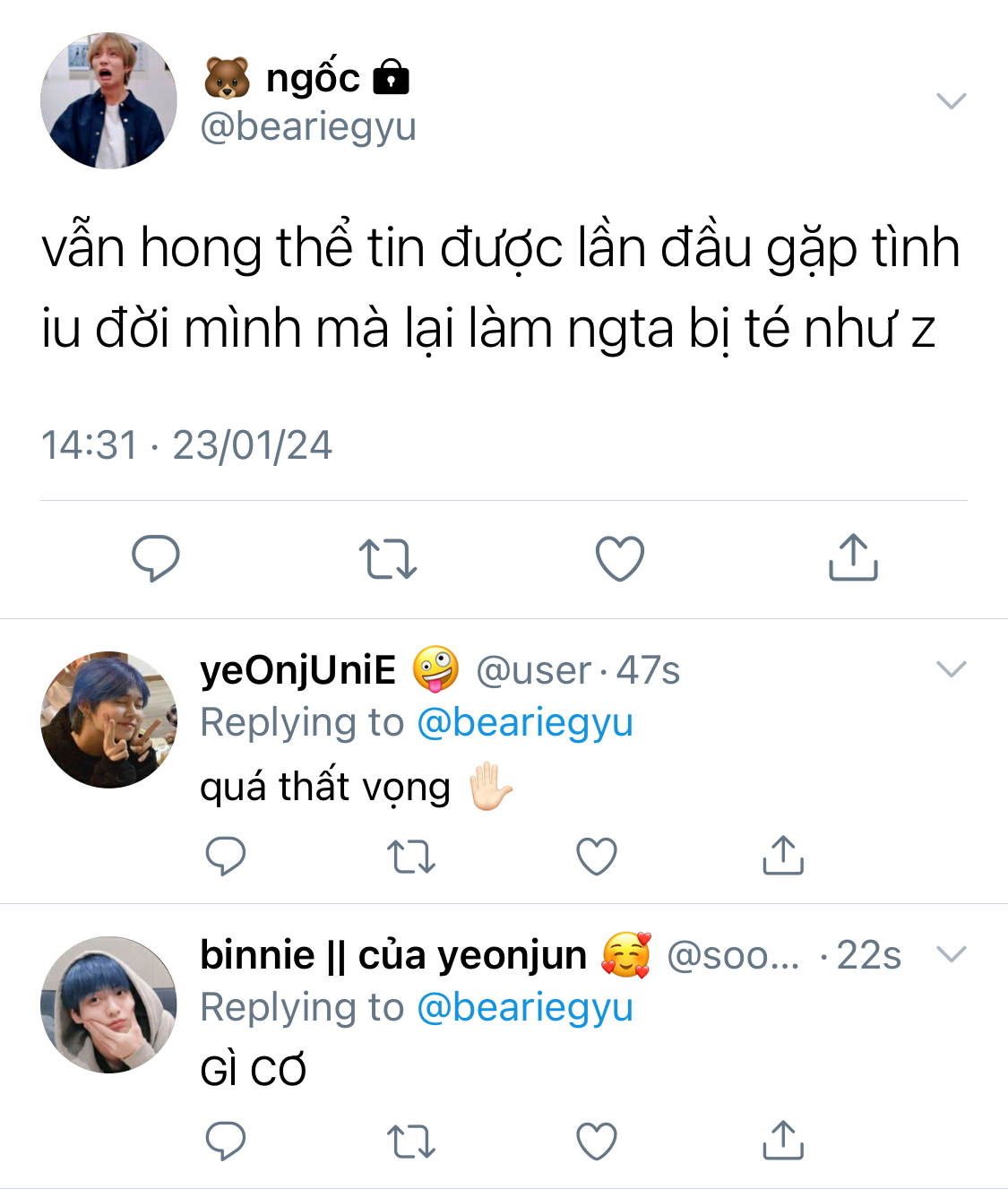Screen dimensions: 1008x1189
Task: View ngốc's profile picture
Action: (108, 100)
